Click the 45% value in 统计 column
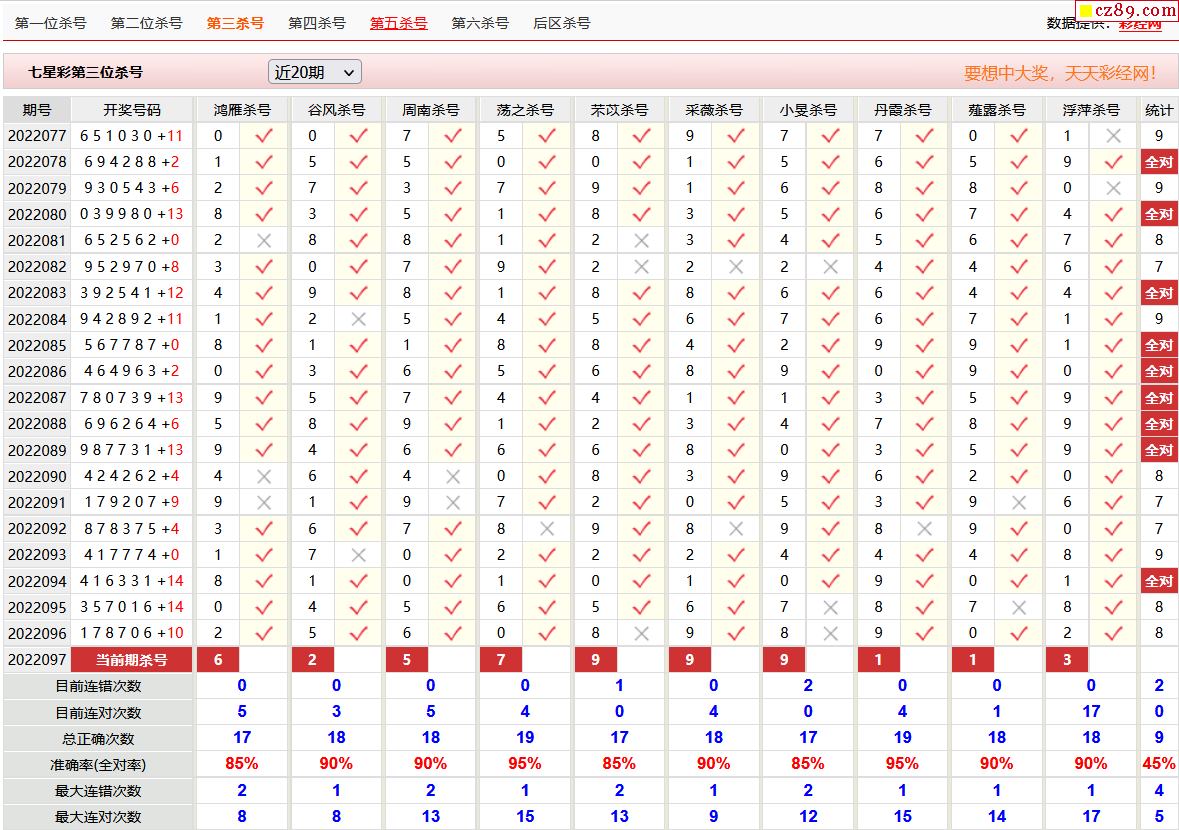This screenshot has height=830, width=1179. [1159, 764]
